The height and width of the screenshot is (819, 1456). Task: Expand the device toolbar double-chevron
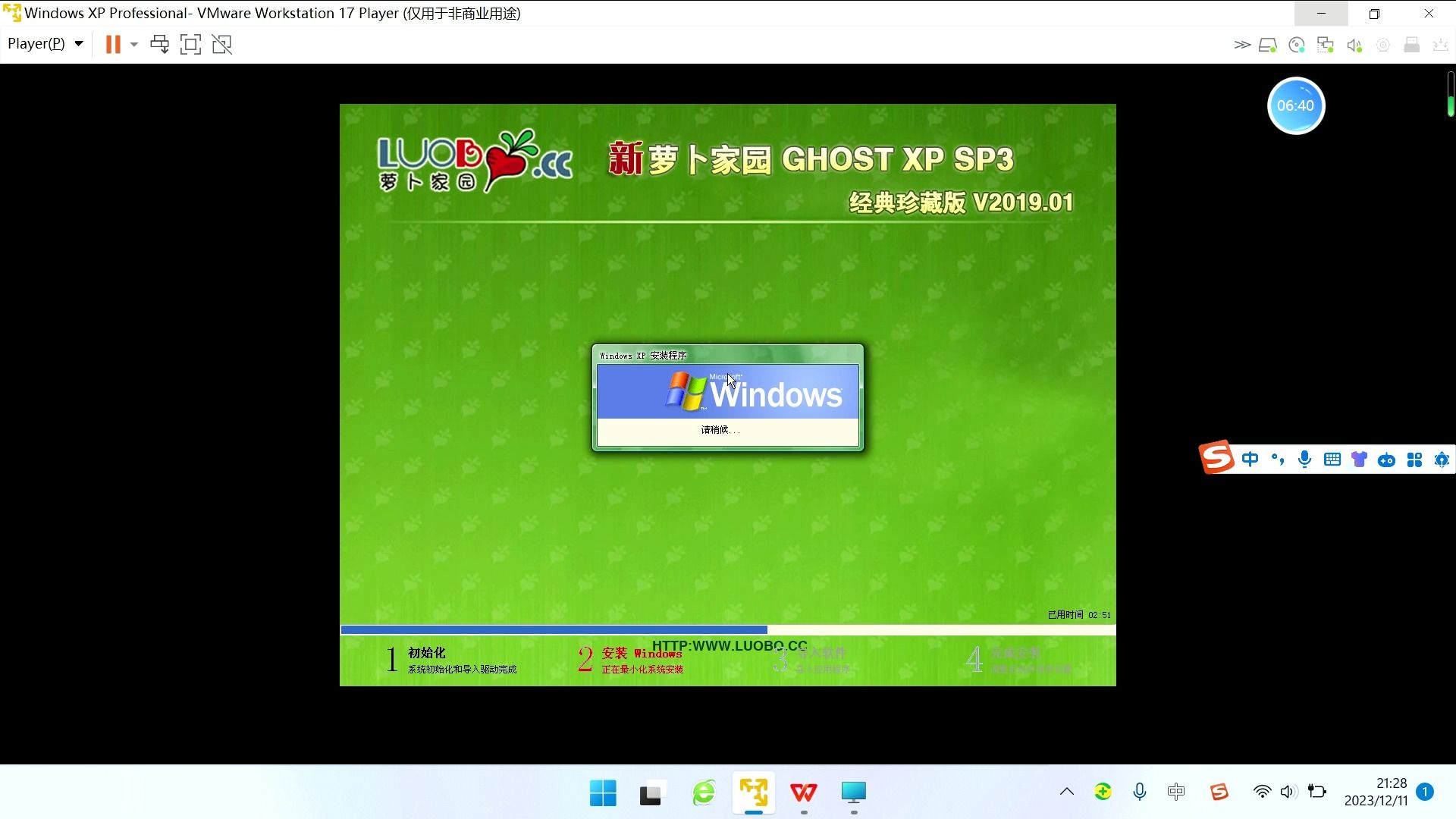click(1241, 45)
